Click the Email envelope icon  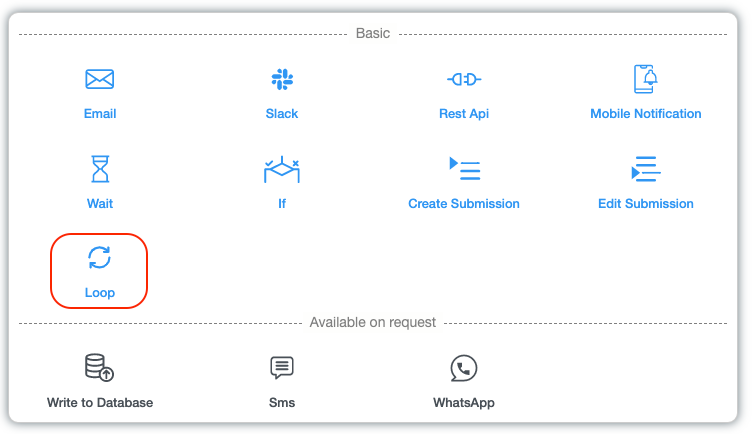point(100,80)
